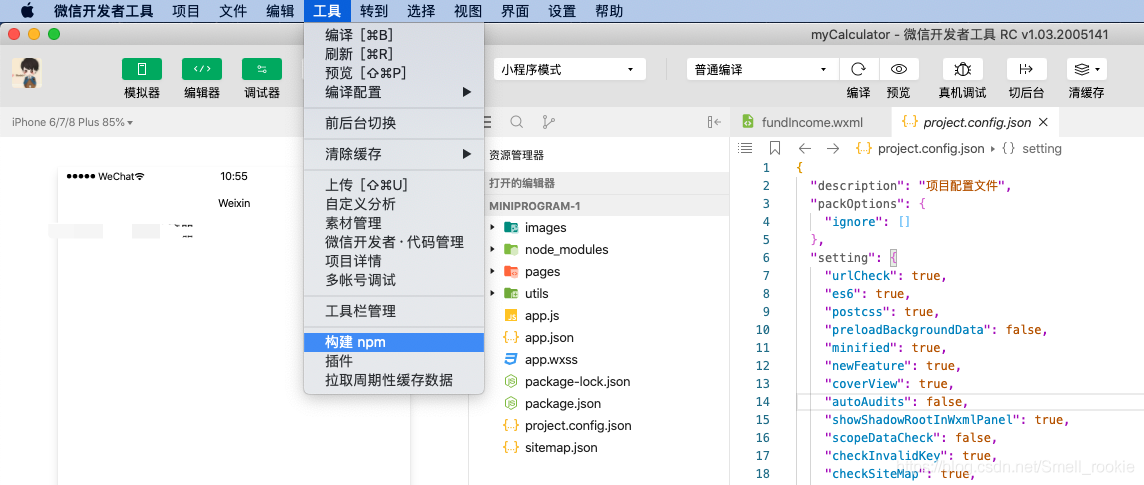This screenshot has width=1144, height=485.
Task: Click the preview eye icon (预览)
Action: coord(899,69)
